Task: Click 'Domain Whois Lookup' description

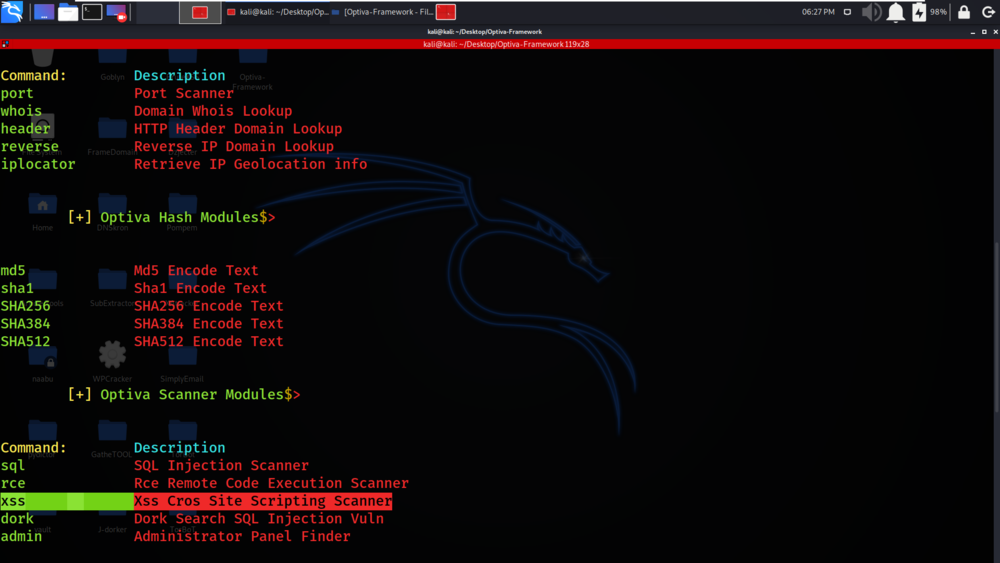Action: coord(213,111)
